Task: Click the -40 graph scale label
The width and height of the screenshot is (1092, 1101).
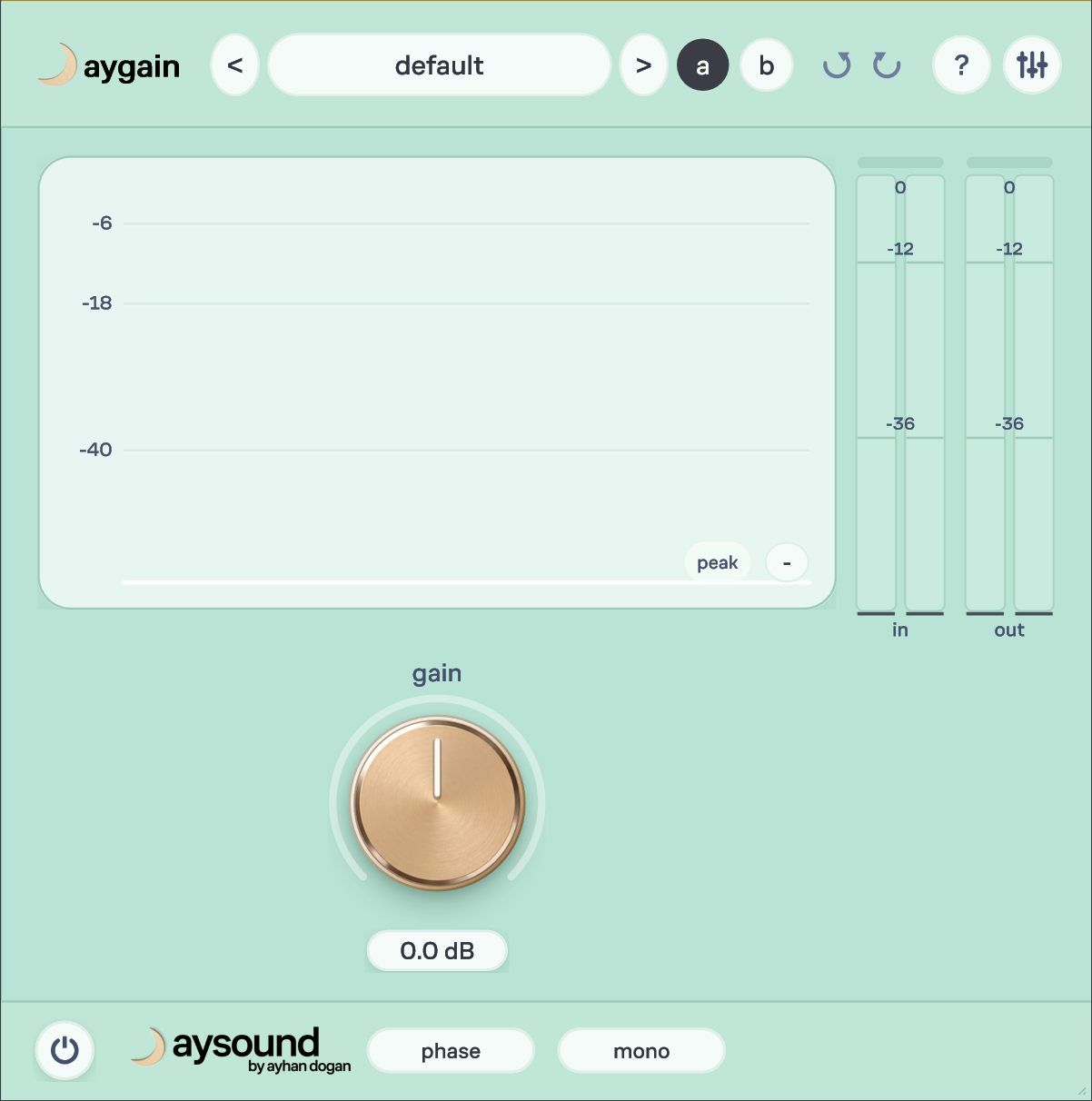Action: [96, 450]
